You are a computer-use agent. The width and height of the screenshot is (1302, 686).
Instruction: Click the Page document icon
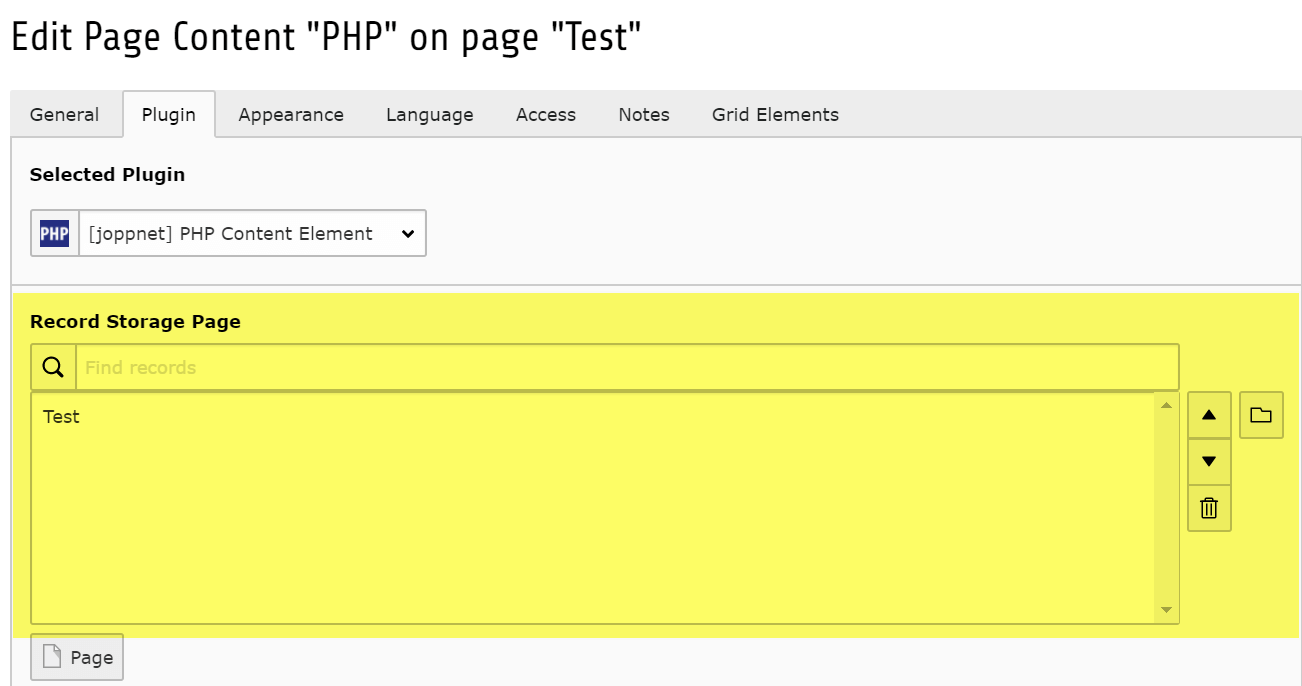(54, 657)
